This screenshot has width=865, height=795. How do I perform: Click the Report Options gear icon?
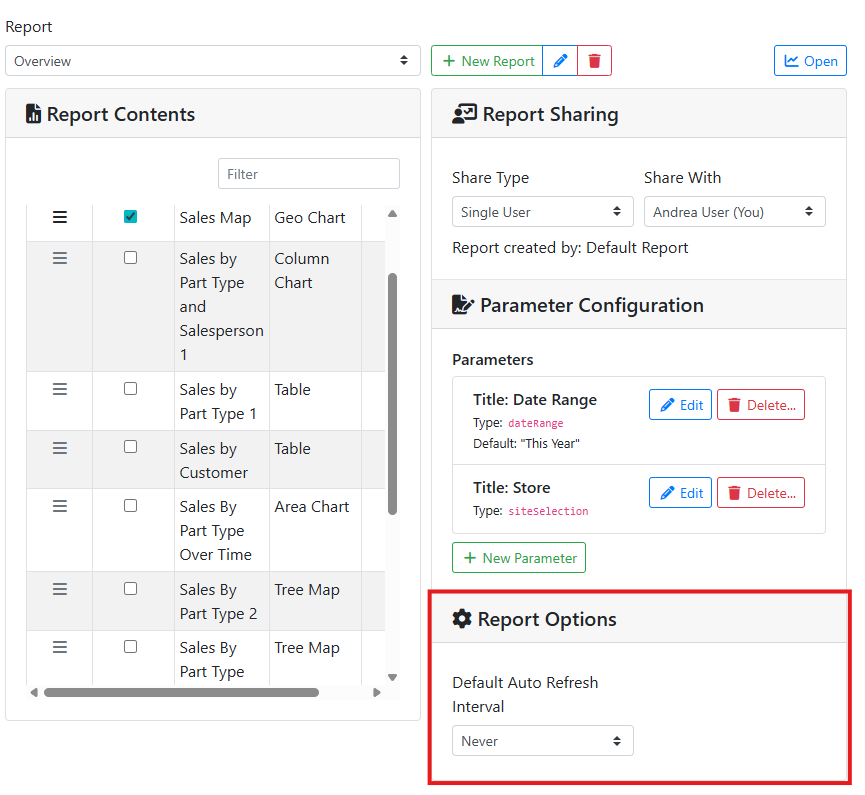point(461,619)
